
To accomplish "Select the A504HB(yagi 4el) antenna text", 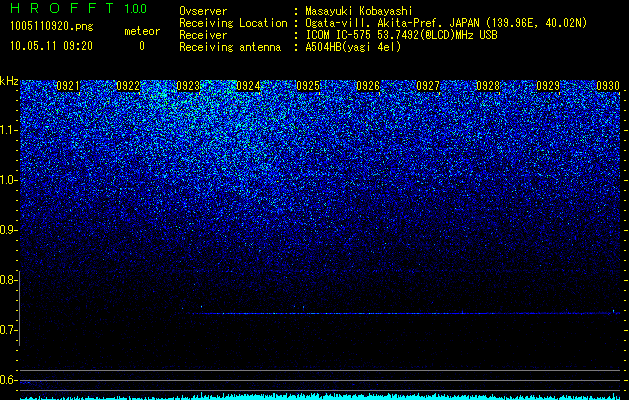I will click(x=353, y=47).
